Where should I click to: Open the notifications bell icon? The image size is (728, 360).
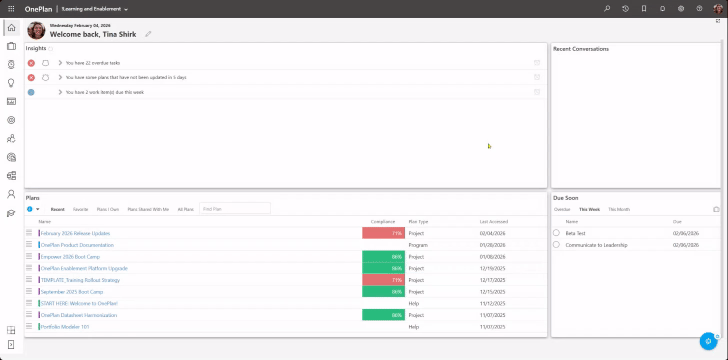click(x=663, y=9)
